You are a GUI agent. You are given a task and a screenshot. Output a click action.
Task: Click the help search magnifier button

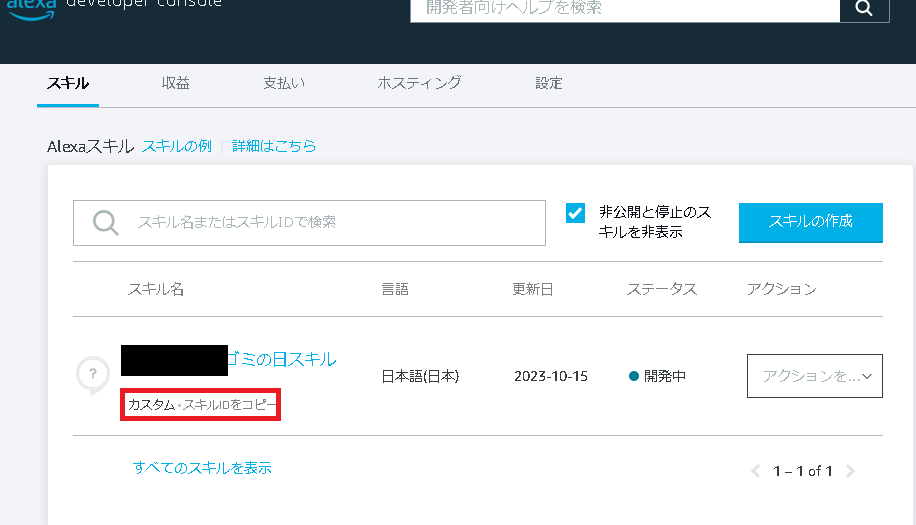pyautogui.click(x=864, y=9)
